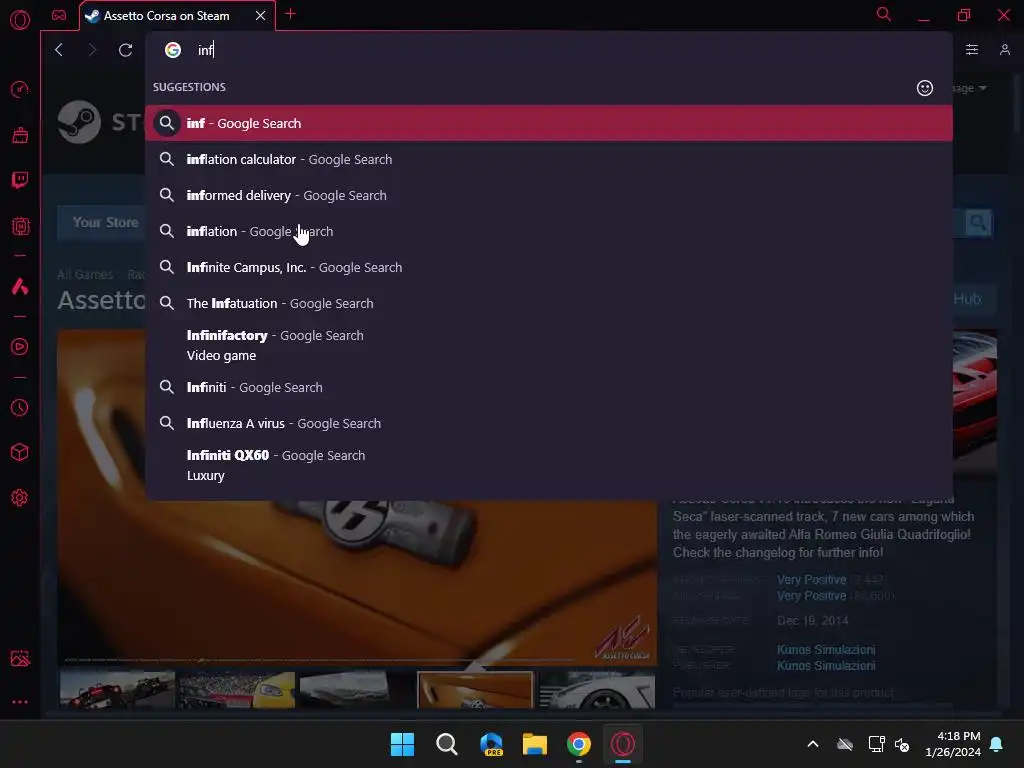
Task: Open the Extensions cube icon
Action: coord(20,452)
